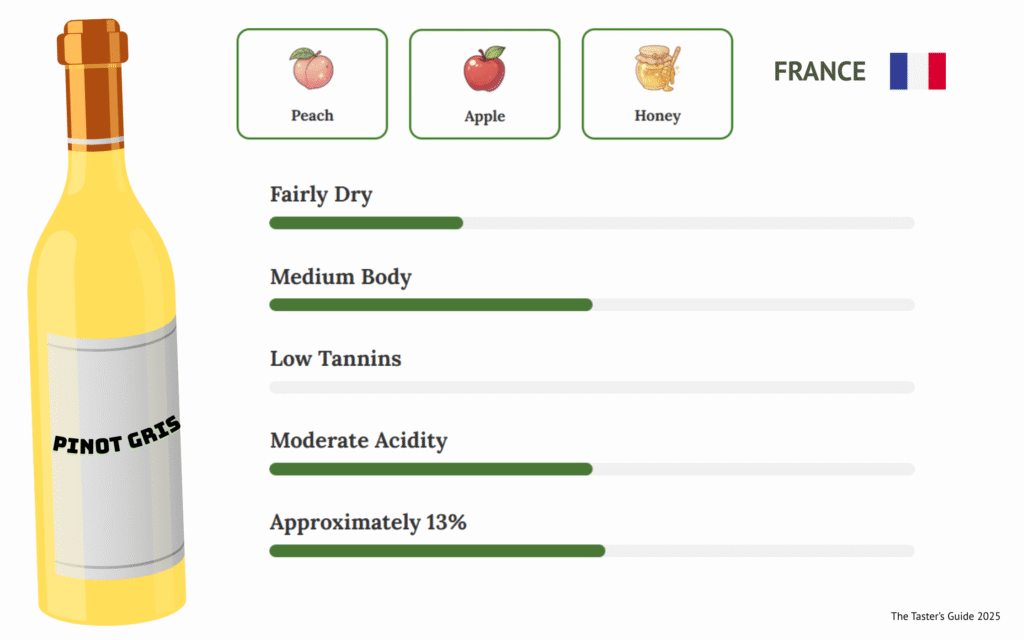Click The Taster's Guide 2025 credit
1024x640 pixels.
pyautogui.click(x=945, y=616)
